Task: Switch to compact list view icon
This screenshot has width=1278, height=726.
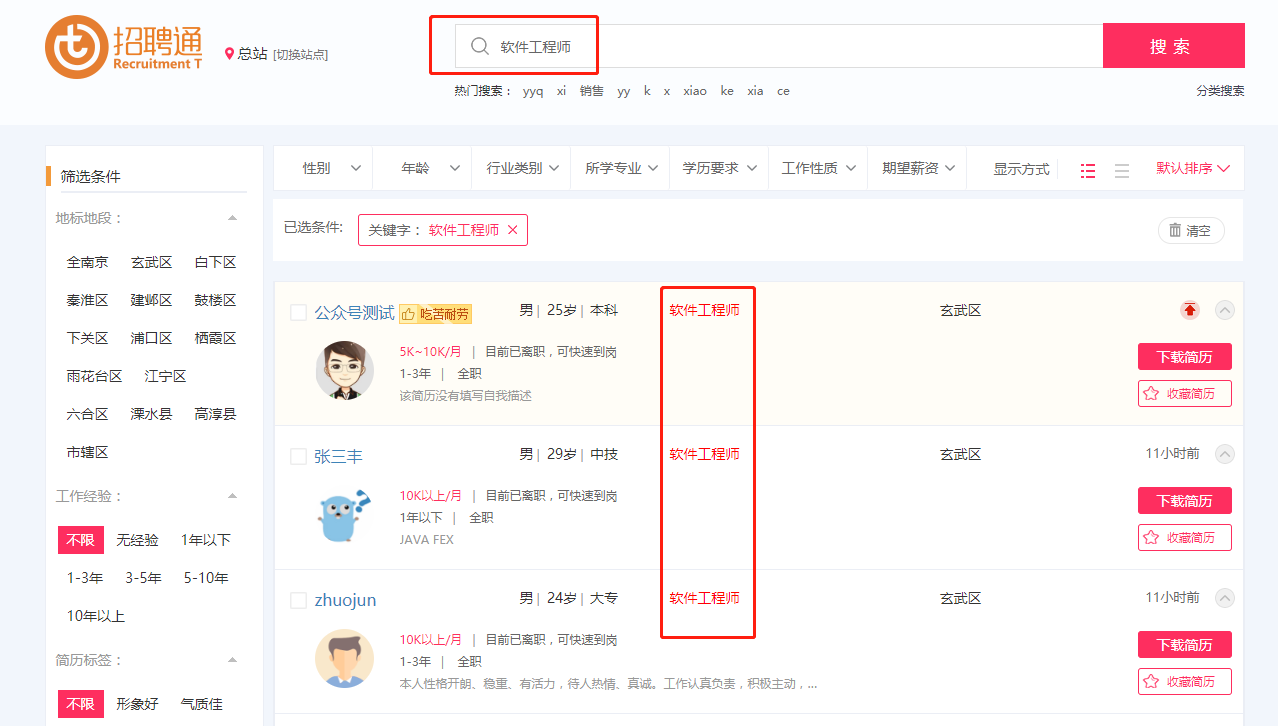Action: pyautogui.click(x=1122, y=170)
